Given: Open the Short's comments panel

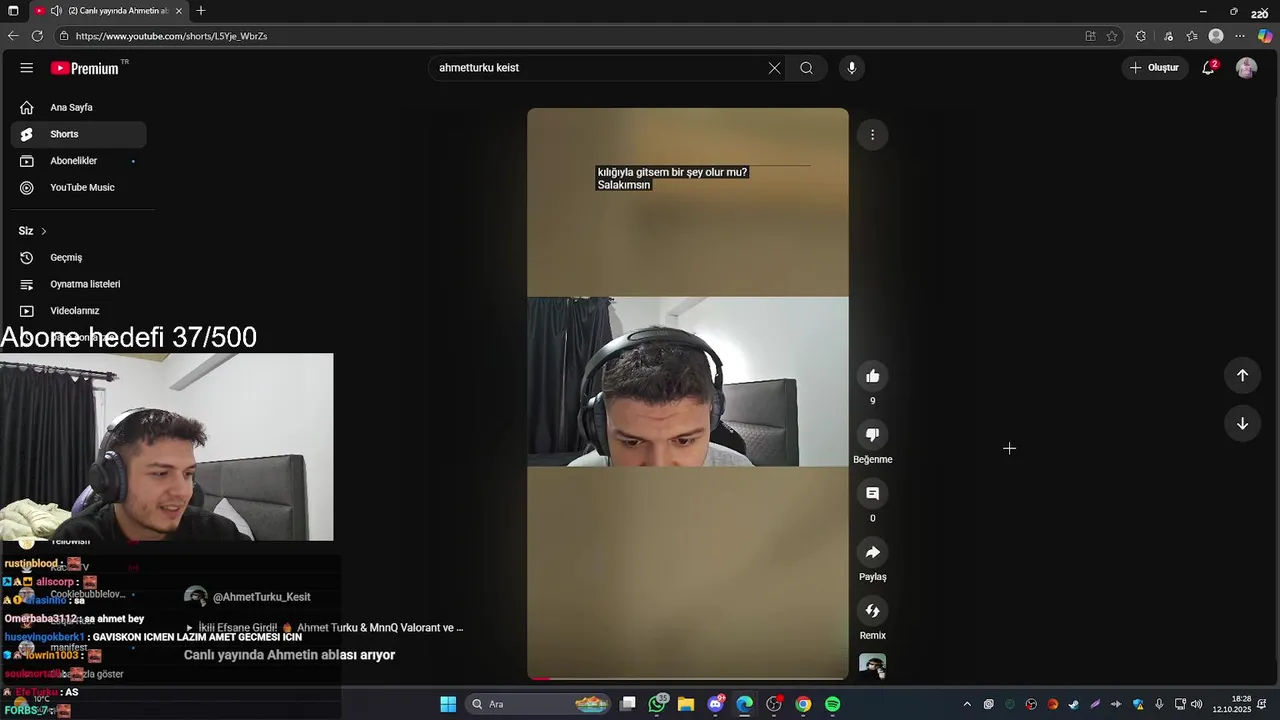Looking at the screenshot, I should tap(872, 494).
